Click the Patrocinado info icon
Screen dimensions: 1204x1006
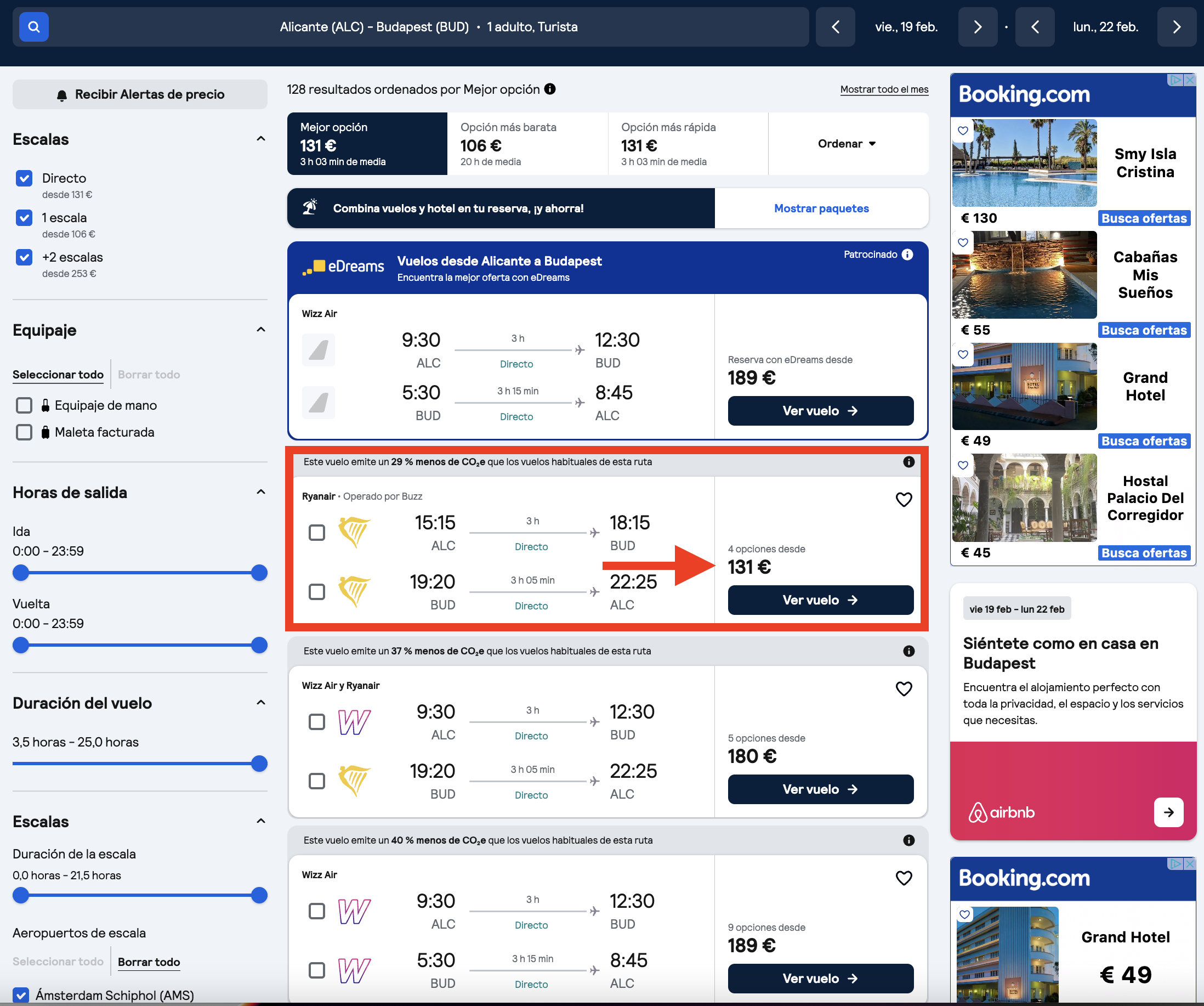pyautogui.click(x=907, y=254)
